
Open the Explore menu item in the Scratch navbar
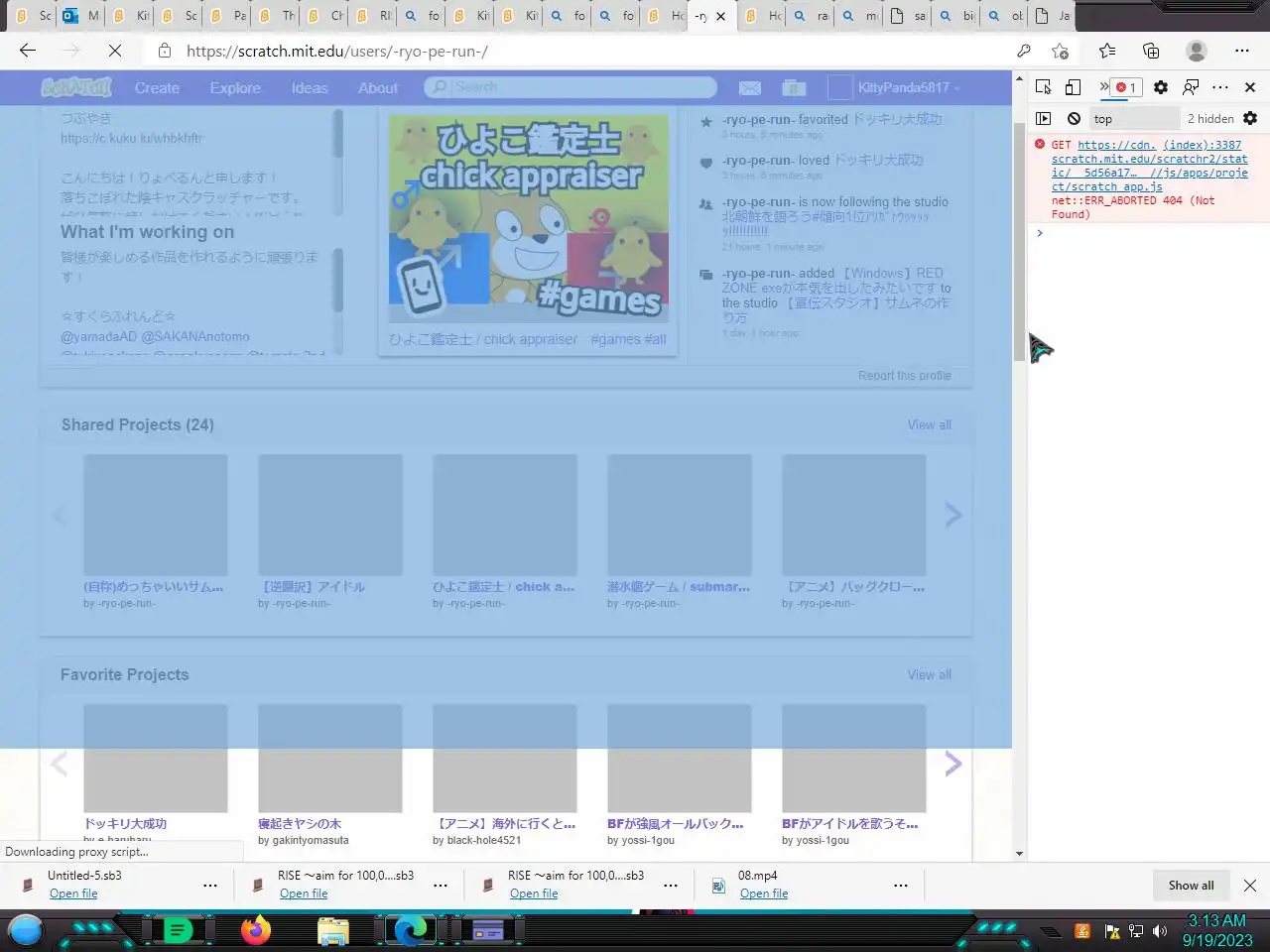235,88
